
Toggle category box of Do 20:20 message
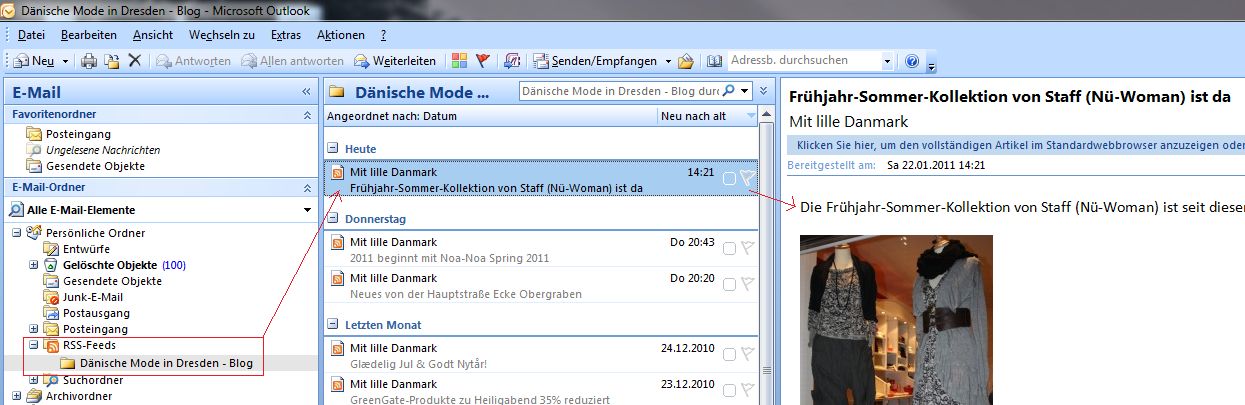(x=729, y=285)
